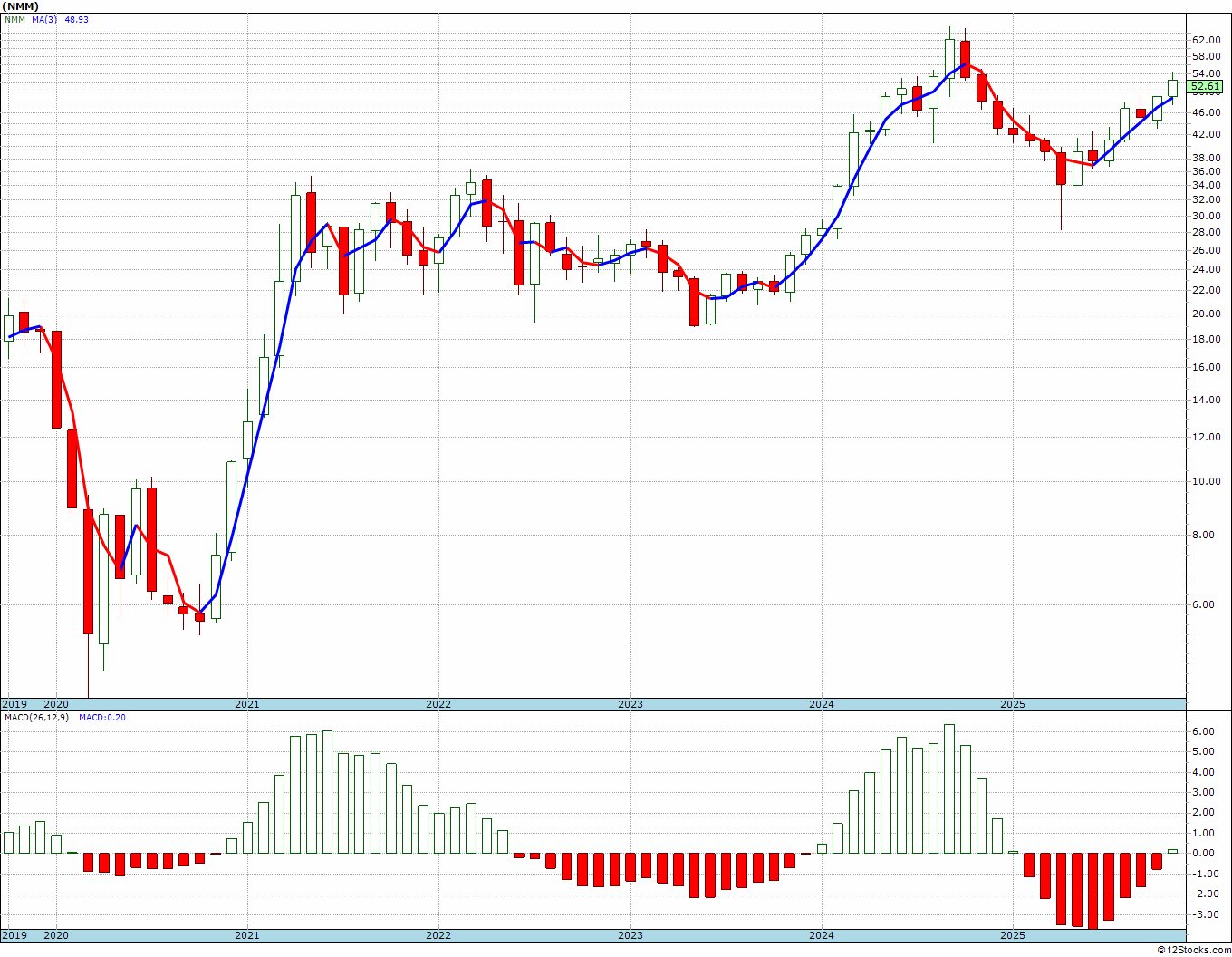The height and width of the screenshot is (957, 1232).
Task: Click the 2024 marker on the price timeline
Action: pos(822,704)
